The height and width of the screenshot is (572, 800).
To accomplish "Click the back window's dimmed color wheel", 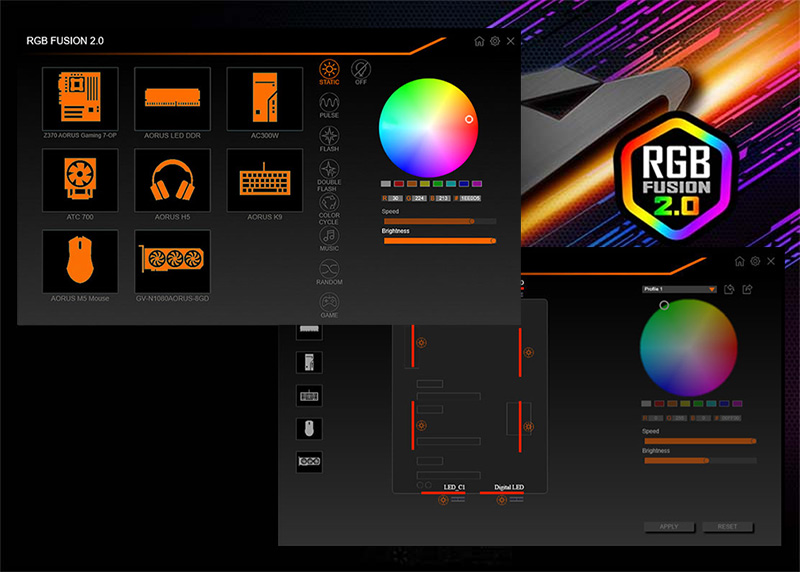I will [x=689, y=347].
